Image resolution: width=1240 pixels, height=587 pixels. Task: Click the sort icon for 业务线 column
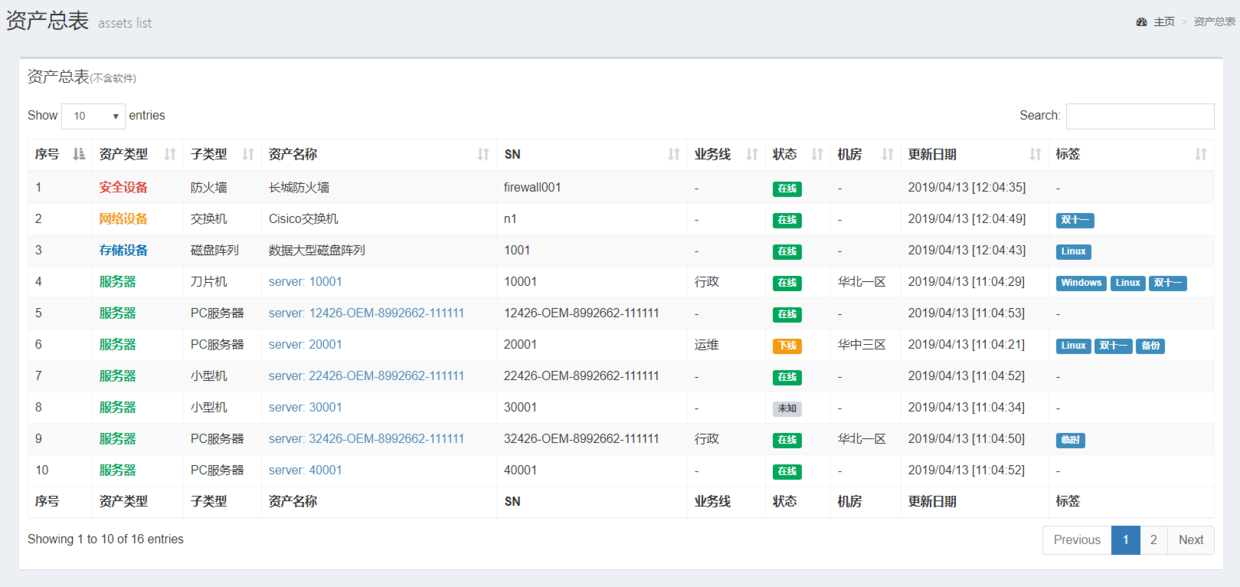click(x=752, y=154)
